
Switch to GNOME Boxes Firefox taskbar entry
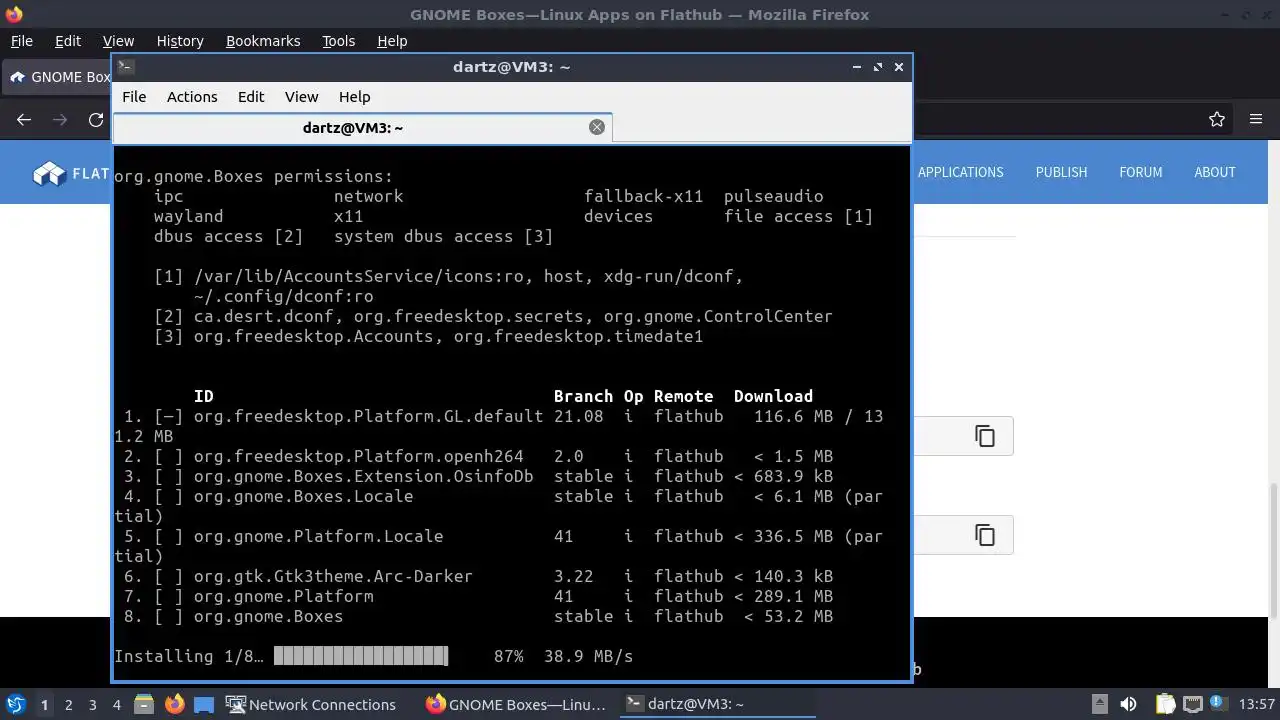516,704
